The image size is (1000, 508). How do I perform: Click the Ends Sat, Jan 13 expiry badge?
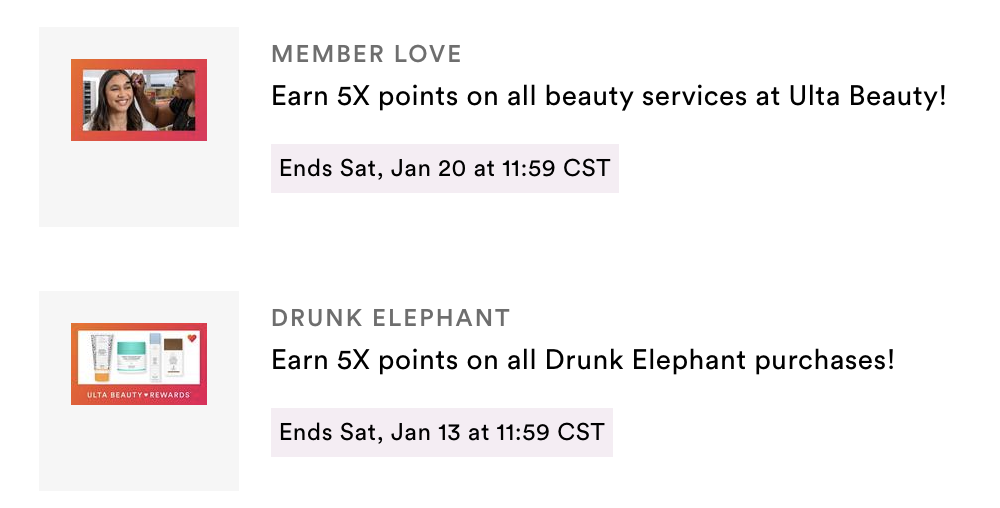tap(442, 432)
